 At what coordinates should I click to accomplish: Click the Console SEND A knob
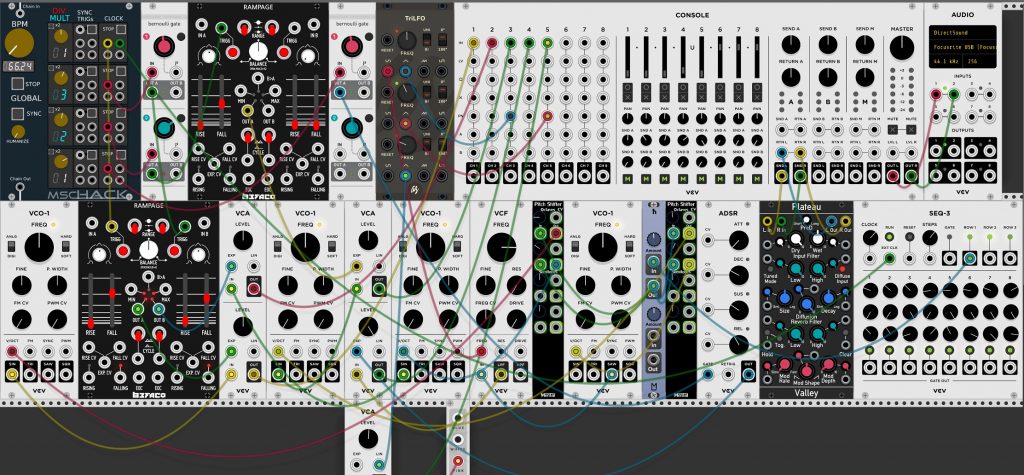(x=791, y=44)
